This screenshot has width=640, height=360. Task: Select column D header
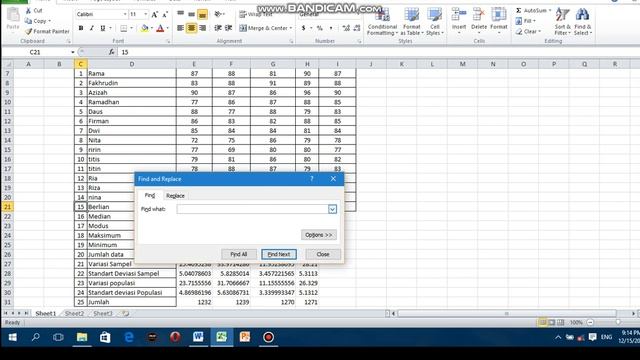click(131, 64)
